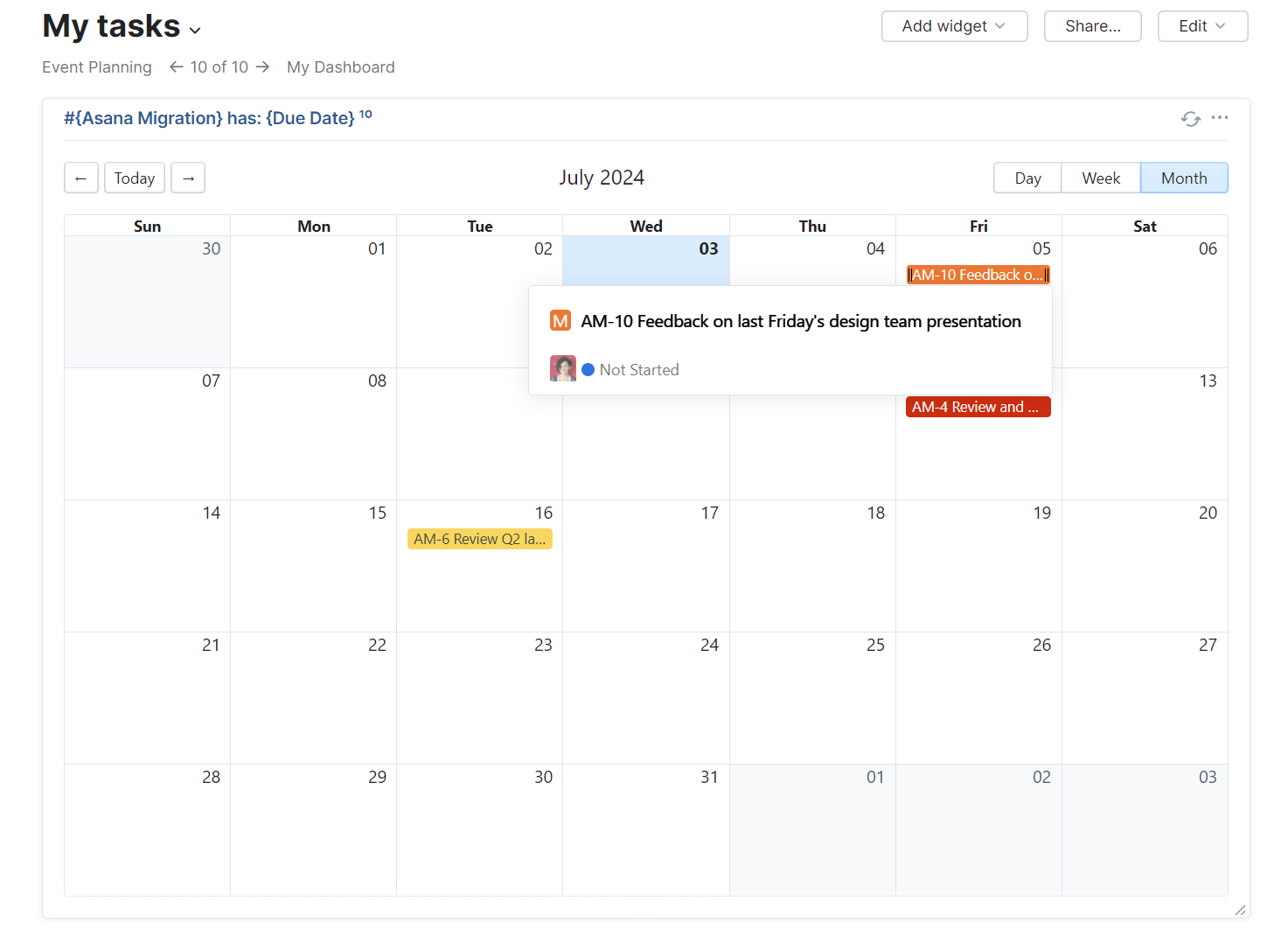Click the assignee avatar in the popup
Screen dimensions: 1288x950
pyautogui.click(x=562, y=369)
